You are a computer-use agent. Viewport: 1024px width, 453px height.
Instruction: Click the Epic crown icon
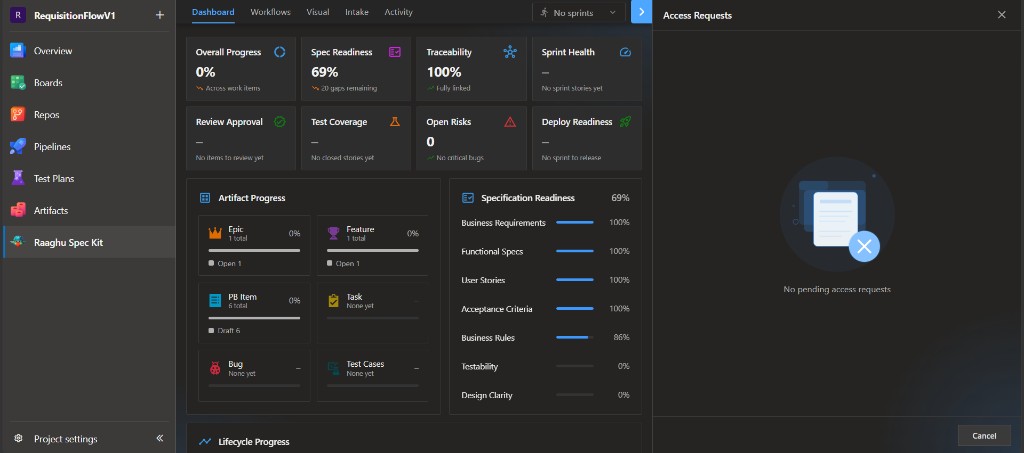(x=215, y=233)
